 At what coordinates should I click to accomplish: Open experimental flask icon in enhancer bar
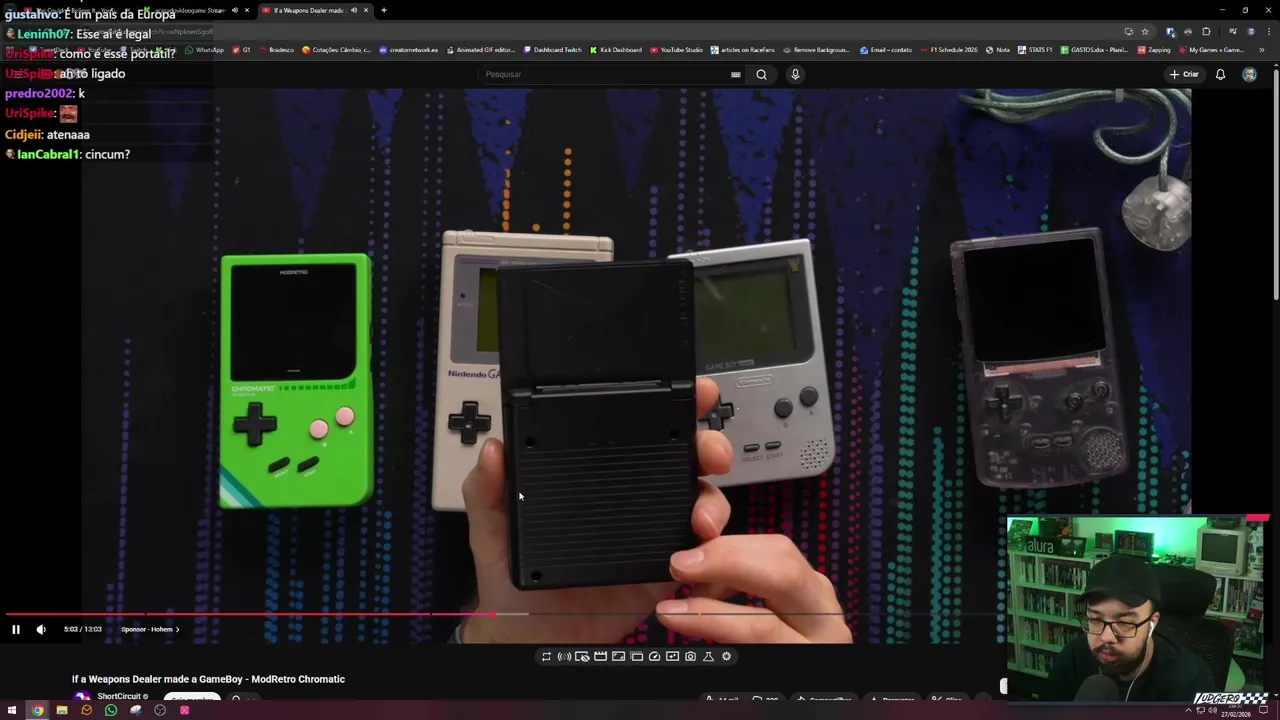click(x=708, y=656)
